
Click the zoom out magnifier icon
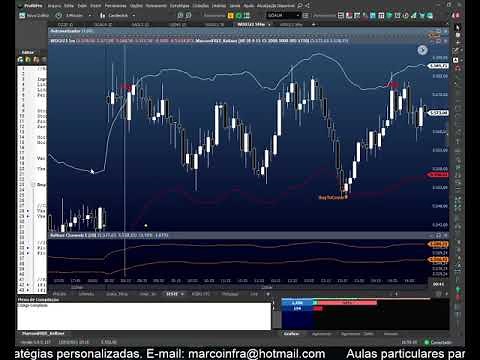point(189,15)
